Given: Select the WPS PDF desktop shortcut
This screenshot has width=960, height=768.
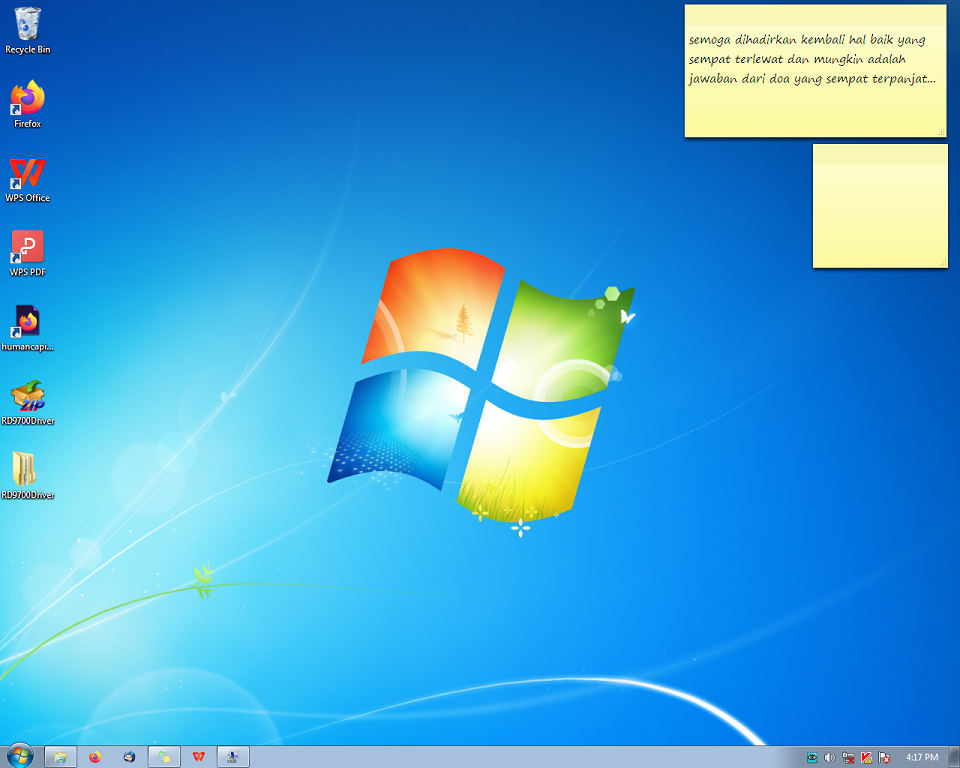Looking at the screenshot, I should pos(28,254).
